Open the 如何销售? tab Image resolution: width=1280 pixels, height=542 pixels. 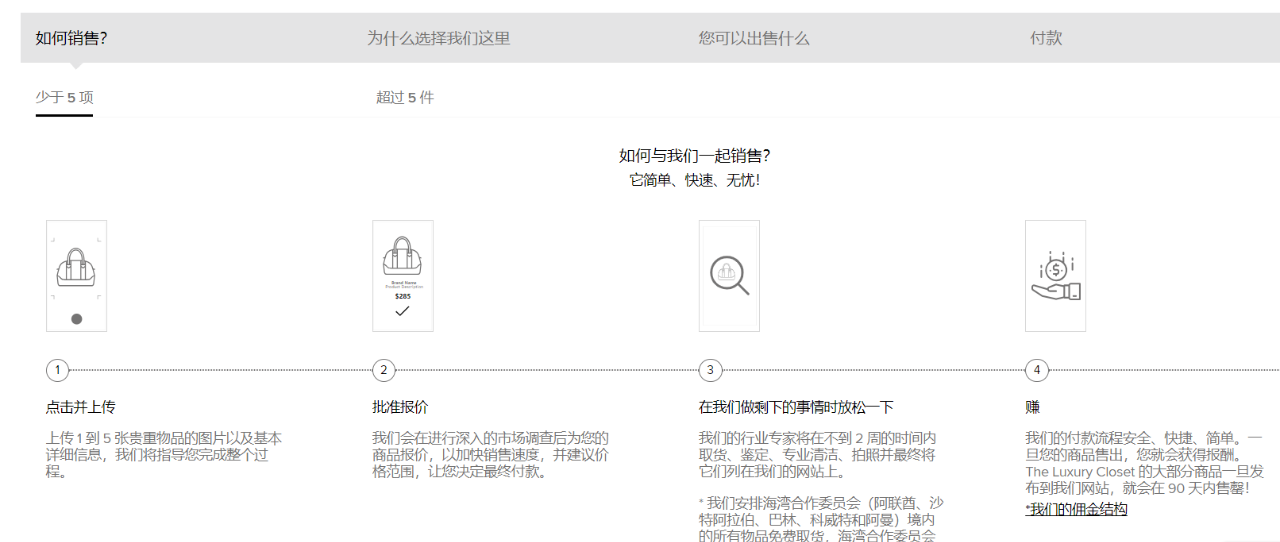[x=72, y=38]
